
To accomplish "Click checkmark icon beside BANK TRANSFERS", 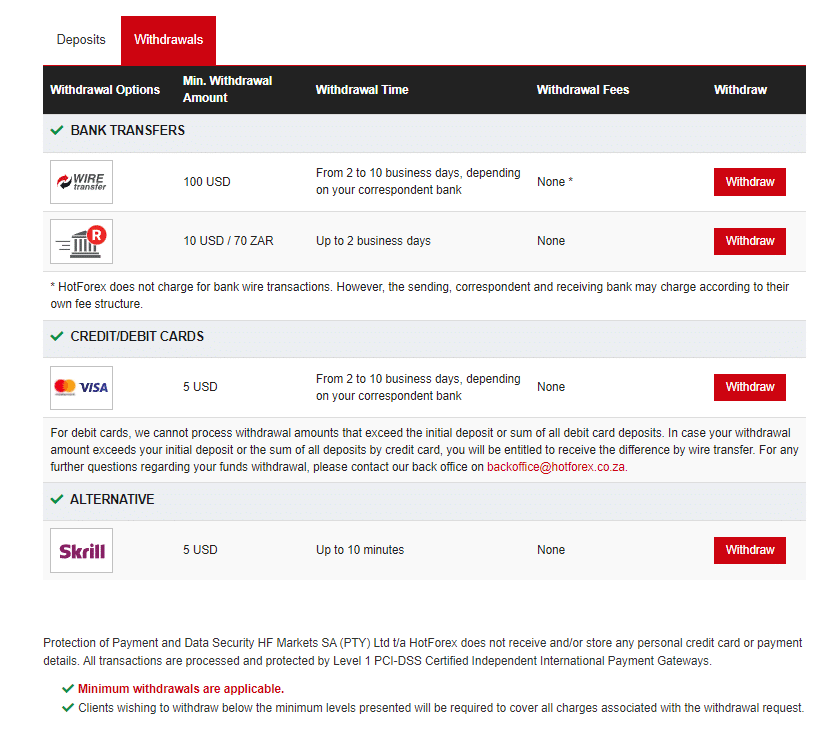I will click(x=57, y=130).
